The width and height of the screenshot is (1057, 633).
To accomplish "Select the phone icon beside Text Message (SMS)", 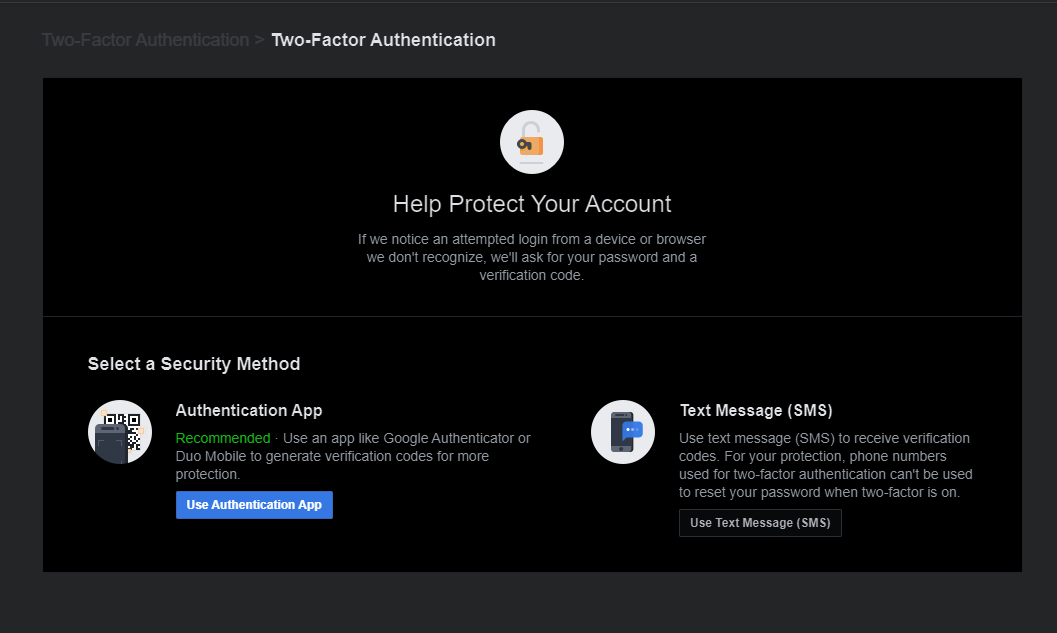I will 622,432.
